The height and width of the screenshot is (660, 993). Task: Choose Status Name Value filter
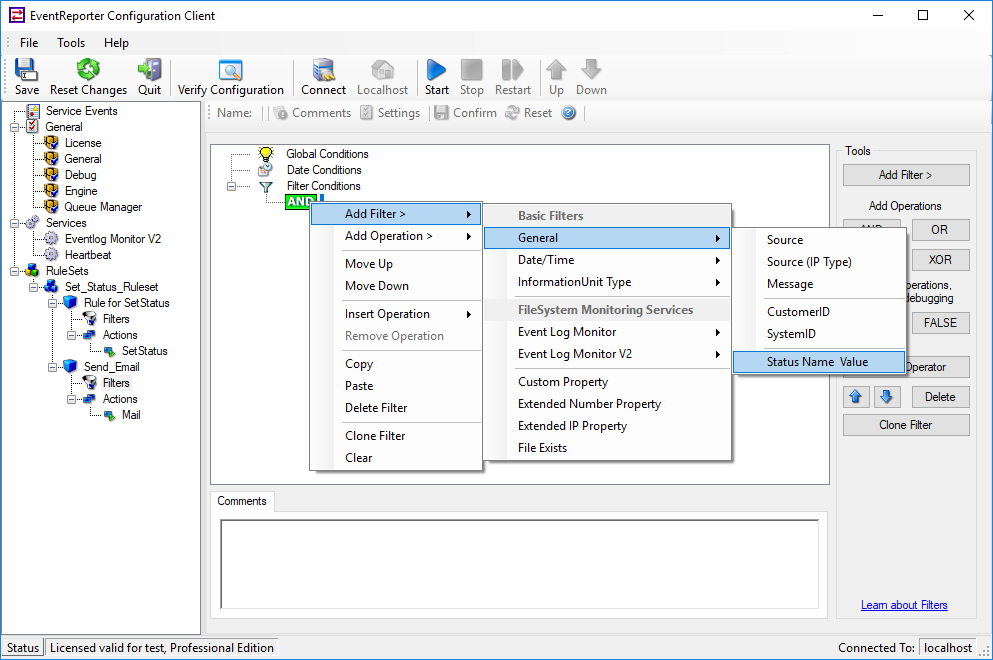click(819, 362)
